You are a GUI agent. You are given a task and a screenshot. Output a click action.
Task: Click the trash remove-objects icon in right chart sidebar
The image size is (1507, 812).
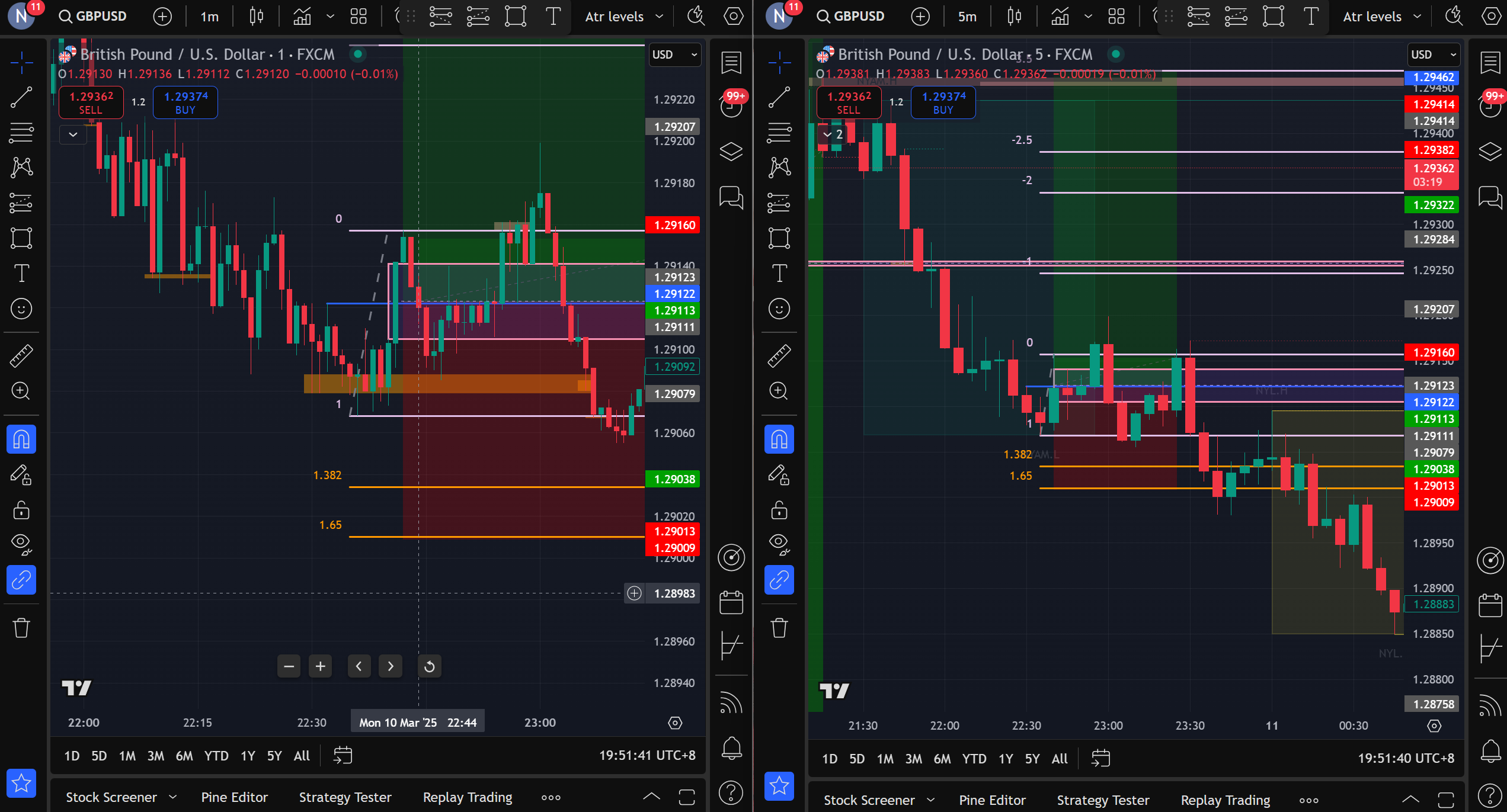779,627
